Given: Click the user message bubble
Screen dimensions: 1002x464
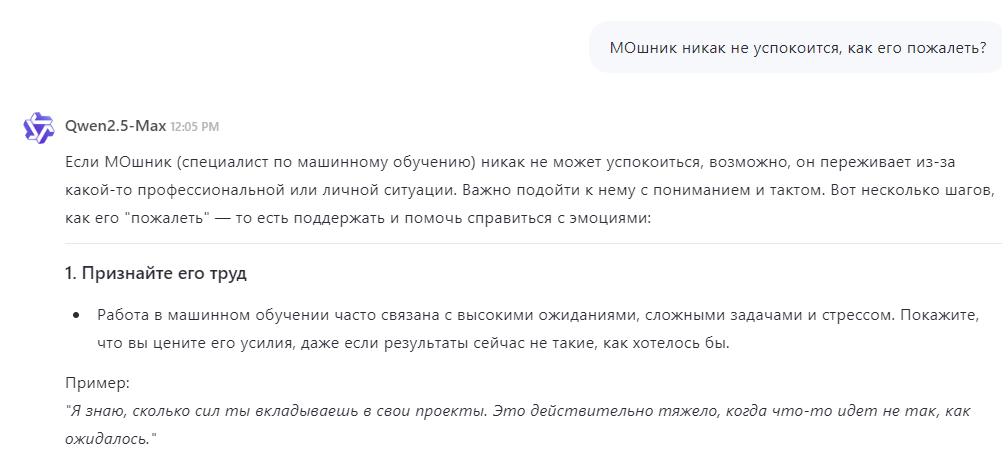Looking at the screenshot, I should pyautogui.click(x=795, y=48).
